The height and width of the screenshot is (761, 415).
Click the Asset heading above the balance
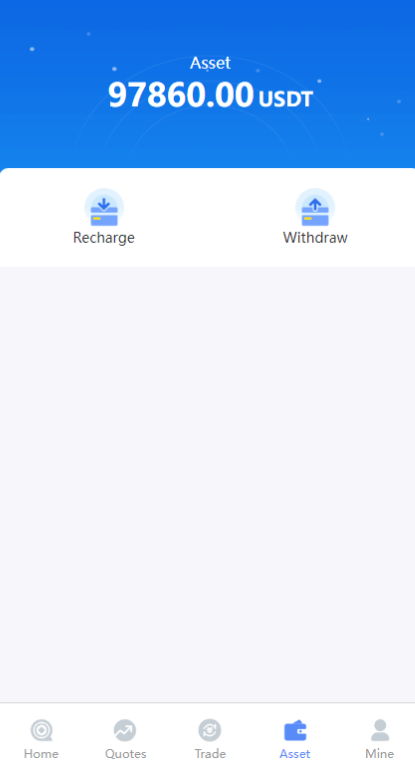[210, 63]
